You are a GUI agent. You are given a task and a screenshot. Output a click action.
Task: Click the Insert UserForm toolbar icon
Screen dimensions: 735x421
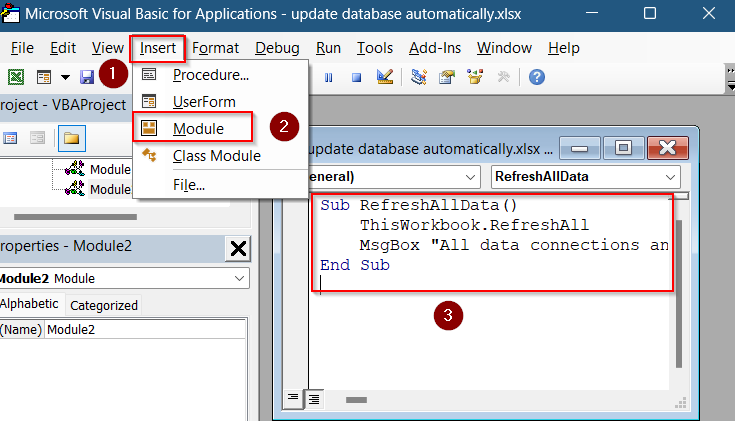pyautogui.click(x=44, y=77)
